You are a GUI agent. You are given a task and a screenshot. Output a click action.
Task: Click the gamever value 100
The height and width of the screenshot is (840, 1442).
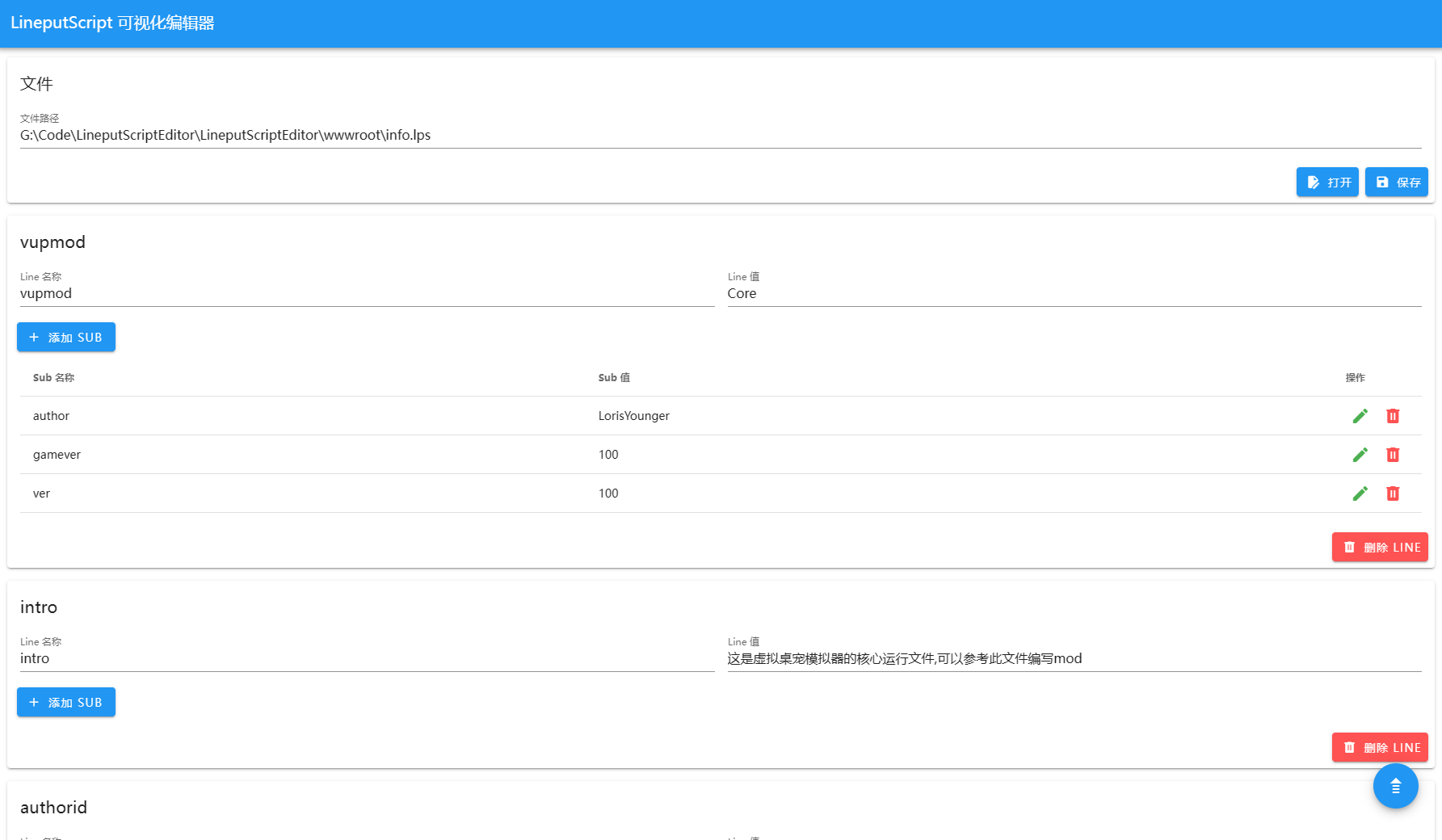coord(608,455)
